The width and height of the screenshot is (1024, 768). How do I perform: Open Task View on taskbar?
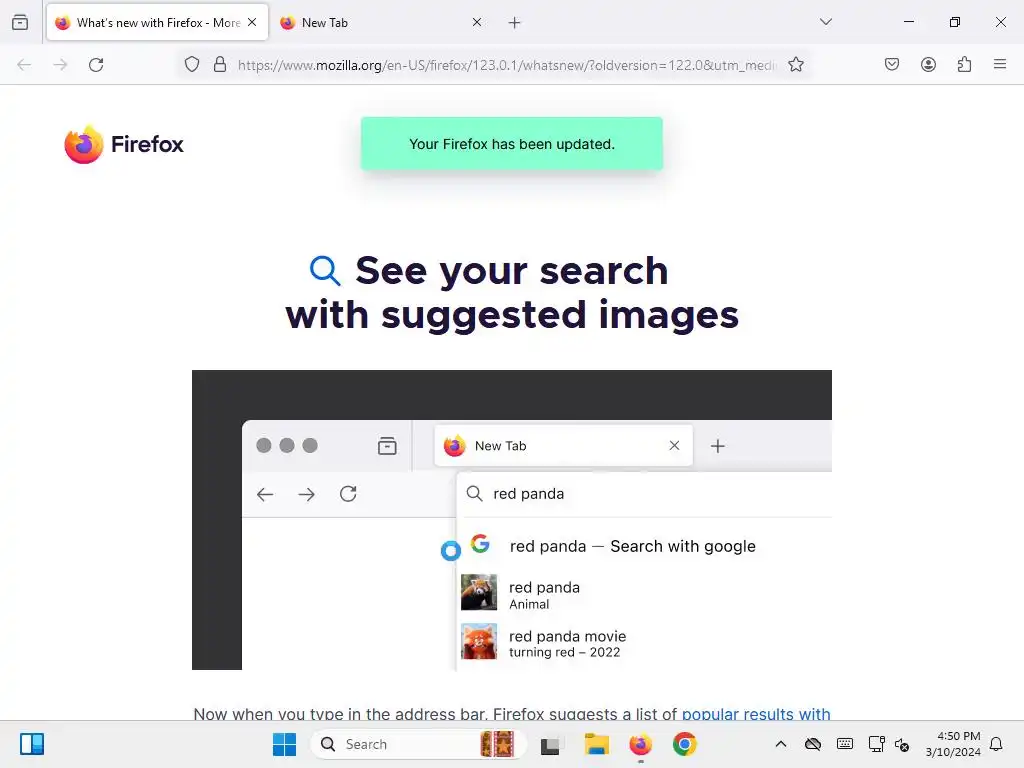[552, 744]
